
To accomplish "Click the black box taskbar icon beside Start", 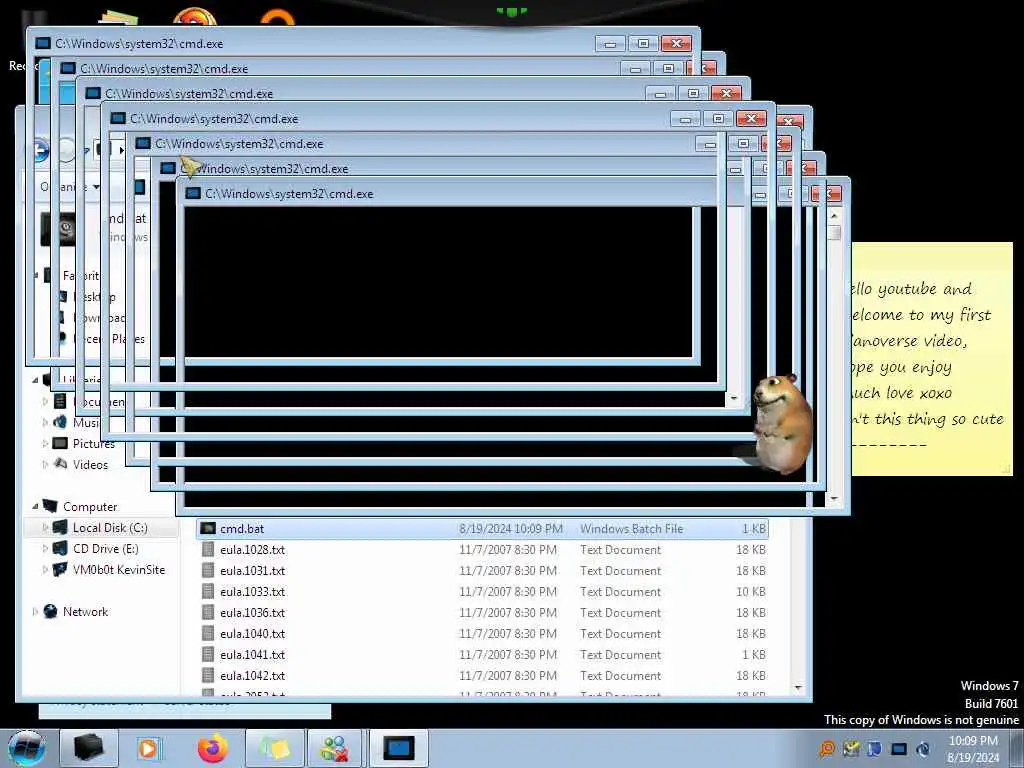I will [89, 748].
